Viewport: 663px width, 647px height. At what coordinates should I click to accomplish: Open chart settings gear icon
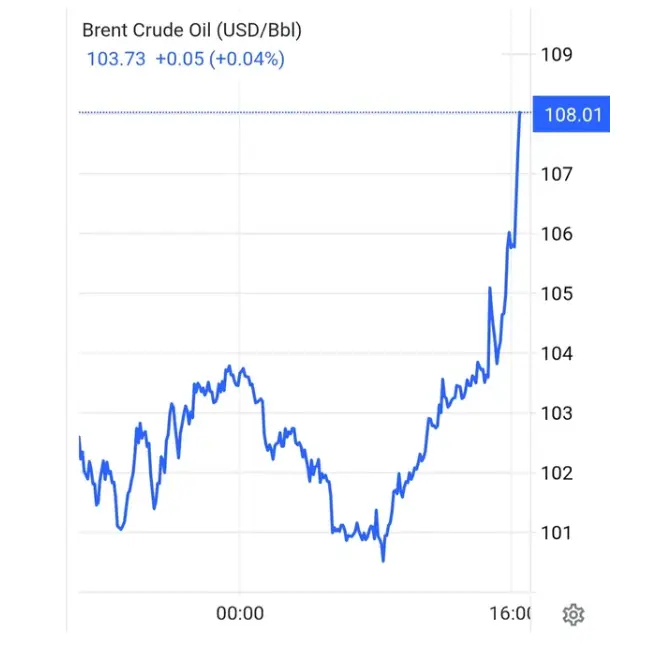573,614
